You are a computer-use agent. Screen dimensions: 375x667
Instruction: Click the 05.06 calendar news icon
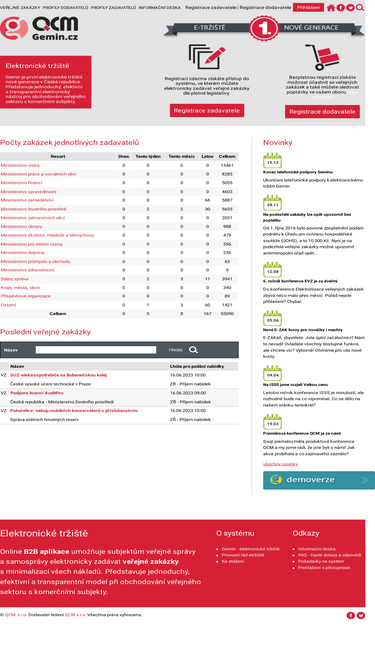coord(273,318)
